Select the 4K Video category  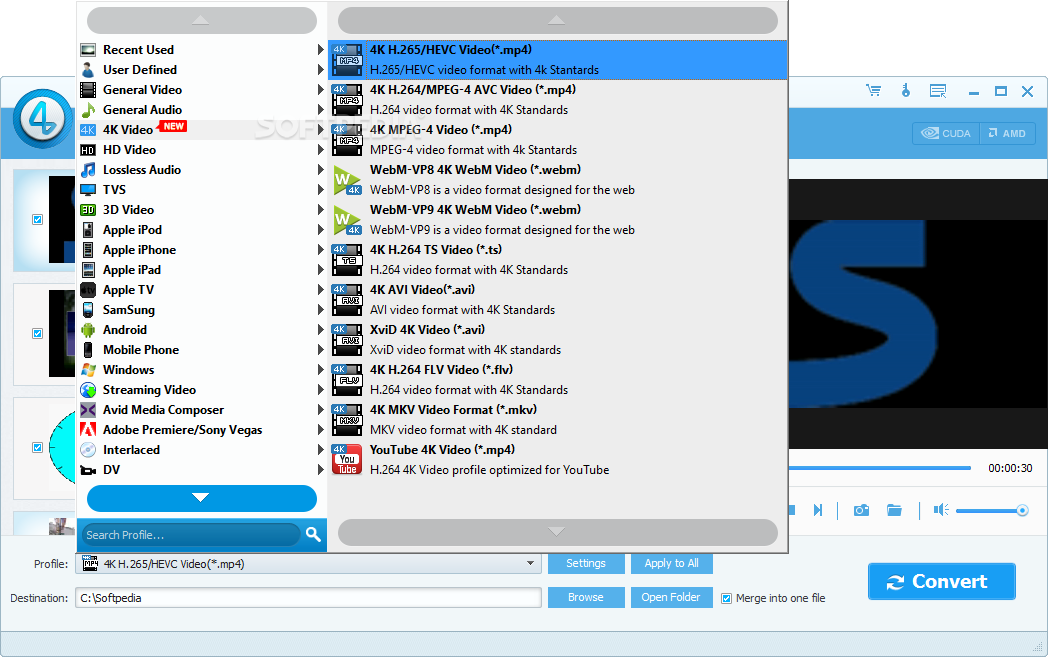(x=202, y=130)
